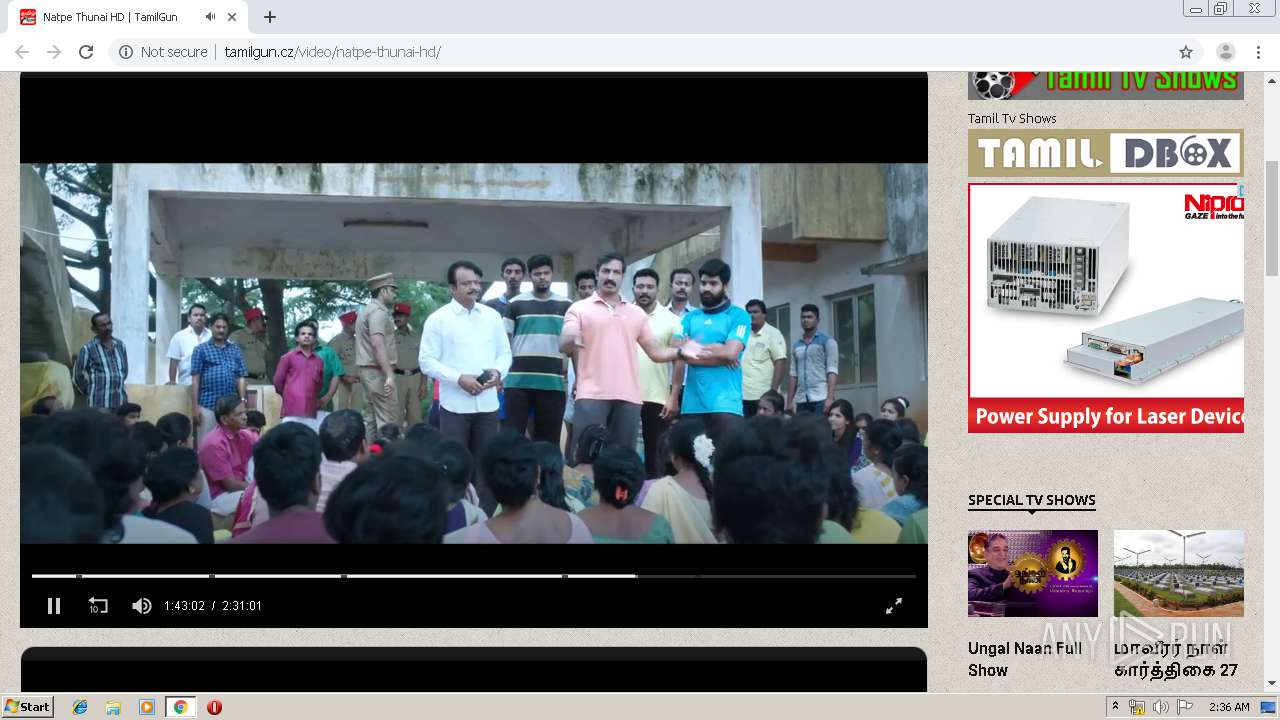
Task: Open Ungal Naan Full Show link
Action: point(1025,659)
